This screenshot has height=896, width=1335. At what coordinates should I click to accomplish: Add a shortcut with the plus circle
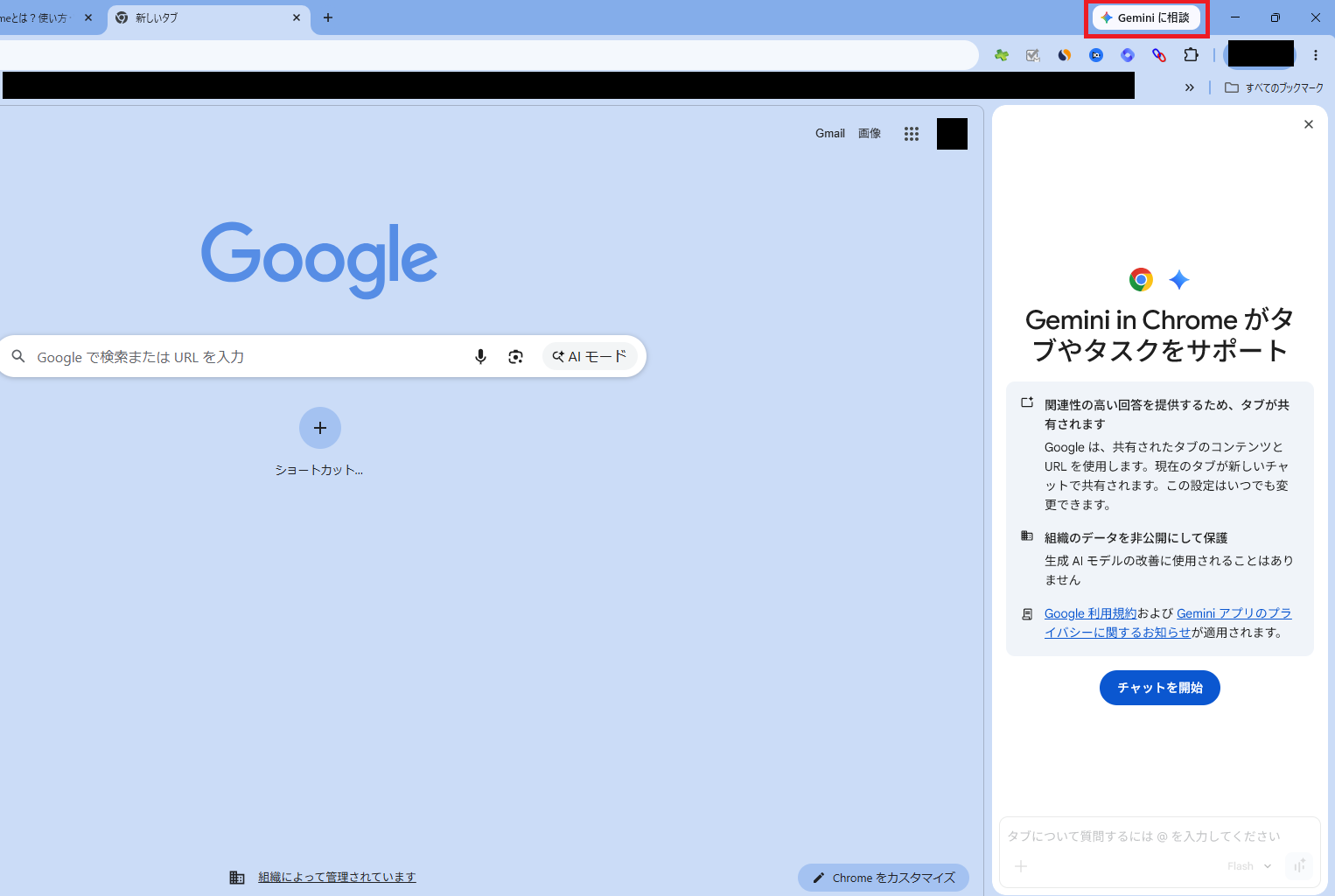(320, 428)
